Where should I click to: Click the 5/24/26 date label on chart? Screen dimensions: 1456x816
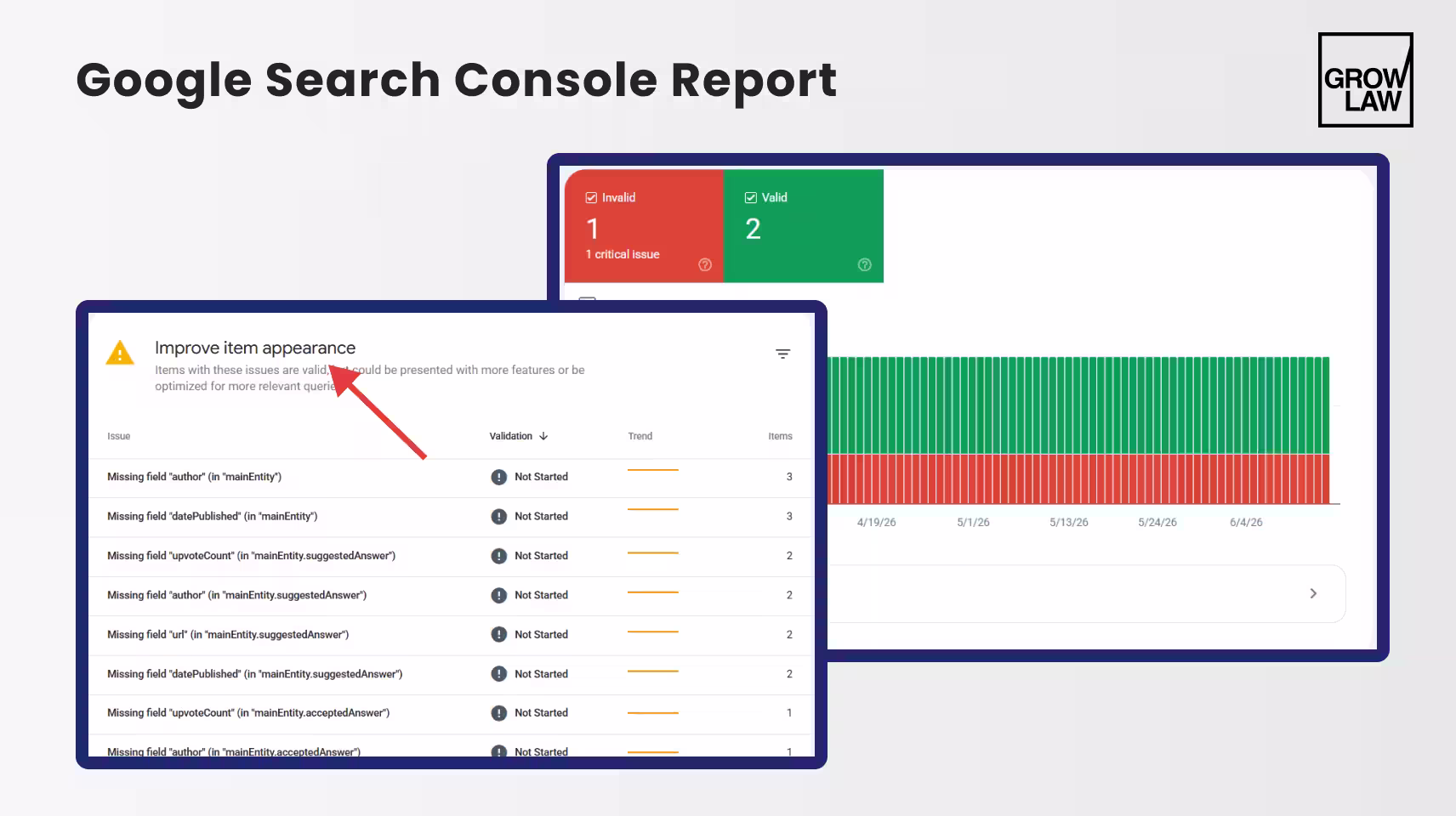click(1157, 522)
